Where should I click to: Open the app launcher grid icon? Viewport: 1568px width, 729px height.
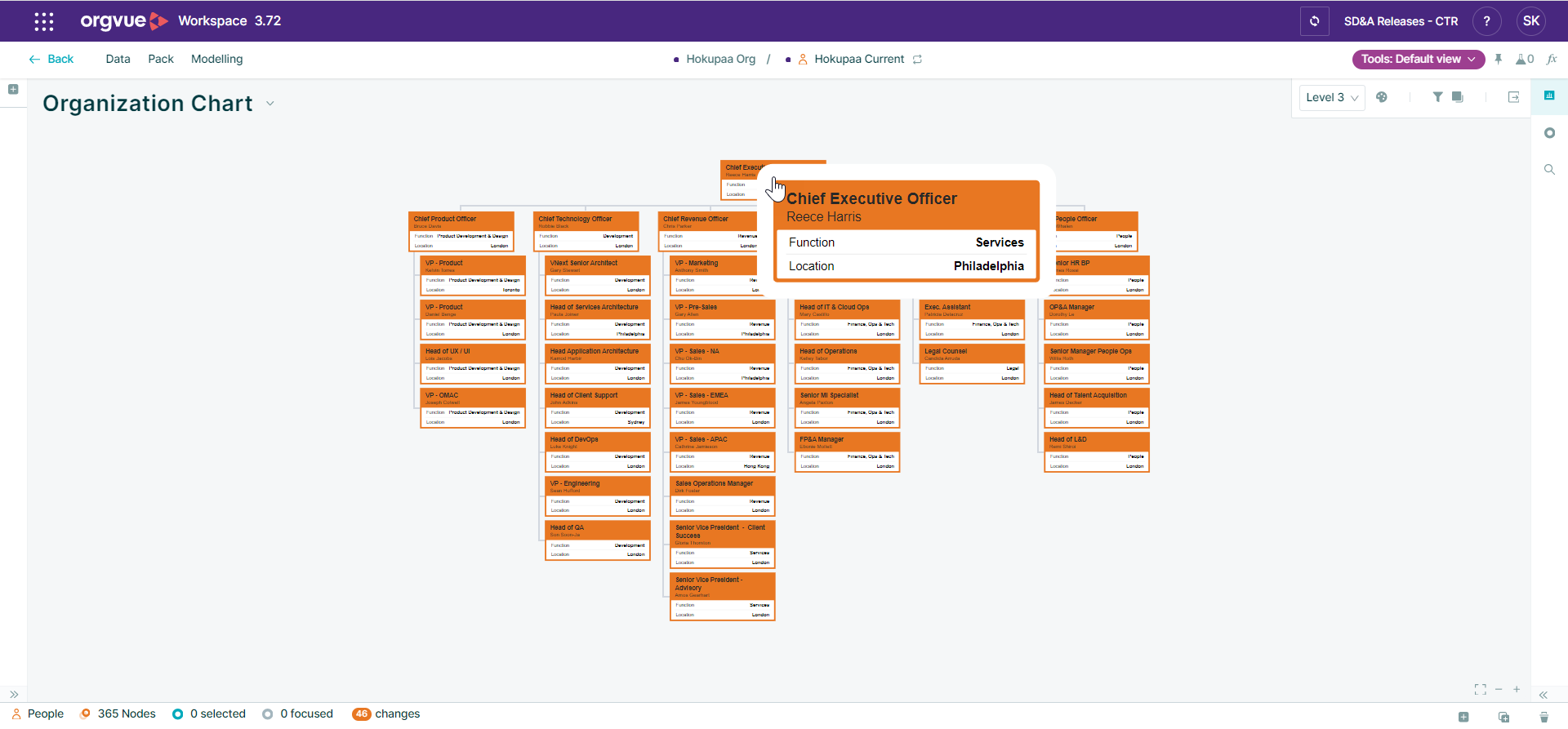(x=44, y=21)
